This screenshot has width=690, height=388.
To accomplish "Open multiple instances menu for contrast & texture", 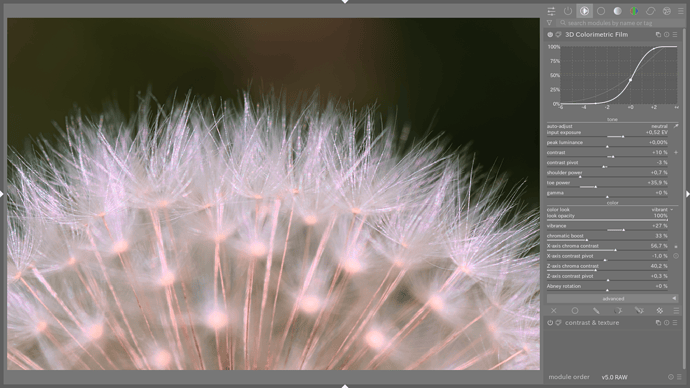I will point(658,323).
